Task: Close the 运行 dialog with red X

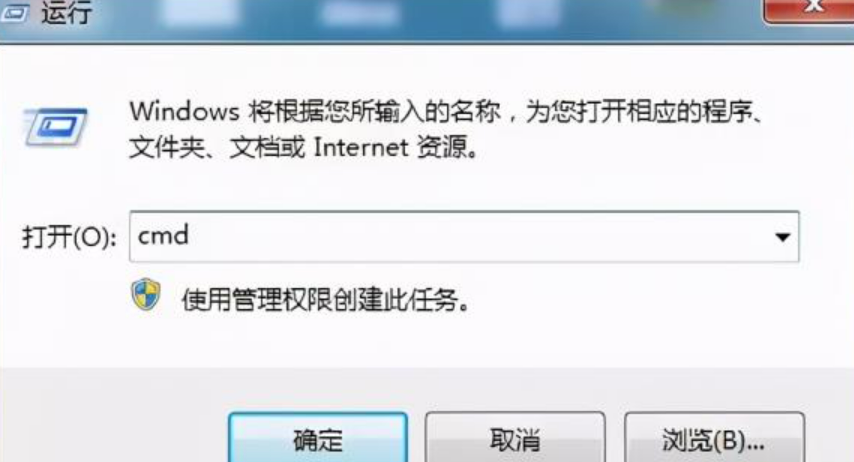Action: [x=810, y=10]
